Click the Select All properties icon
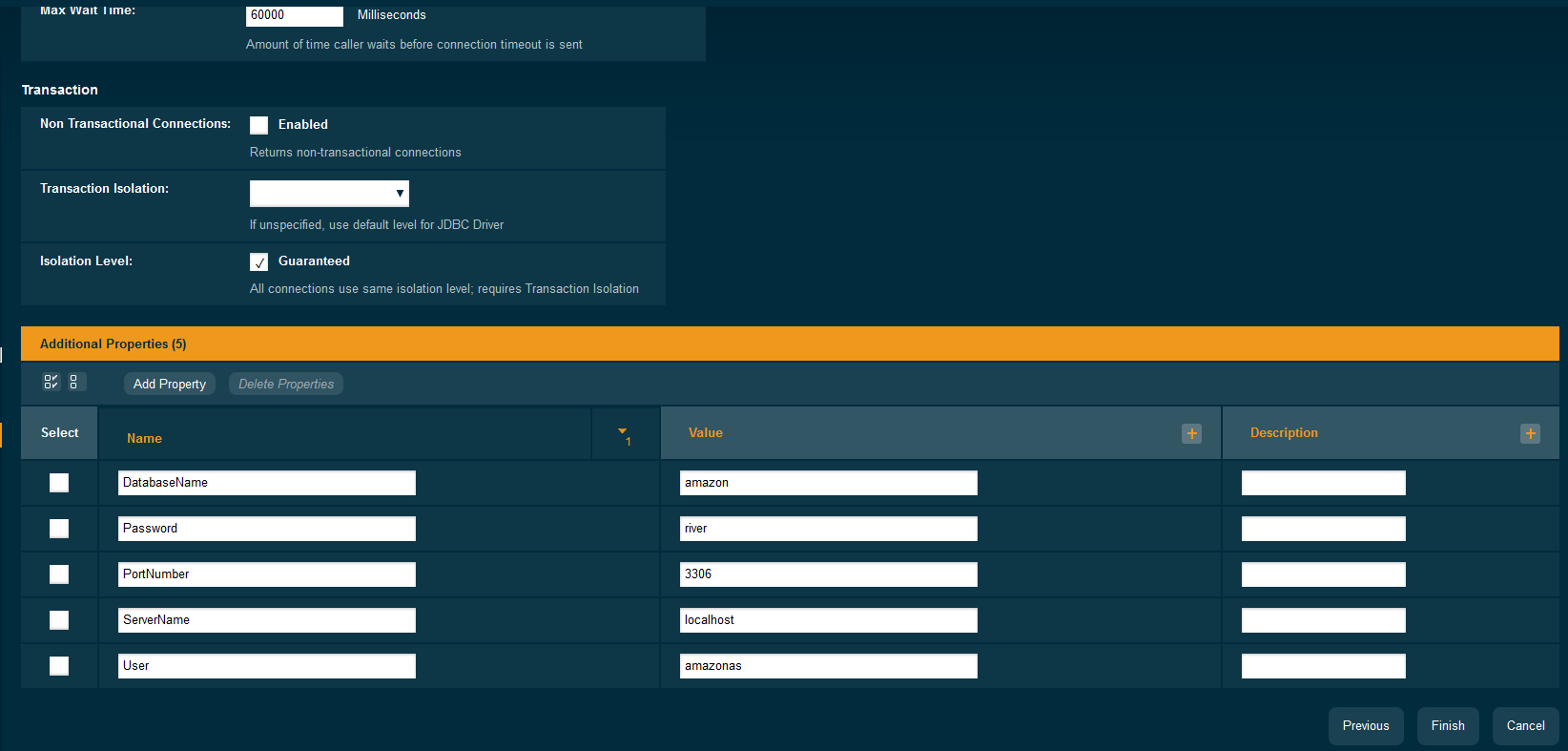 52,382
